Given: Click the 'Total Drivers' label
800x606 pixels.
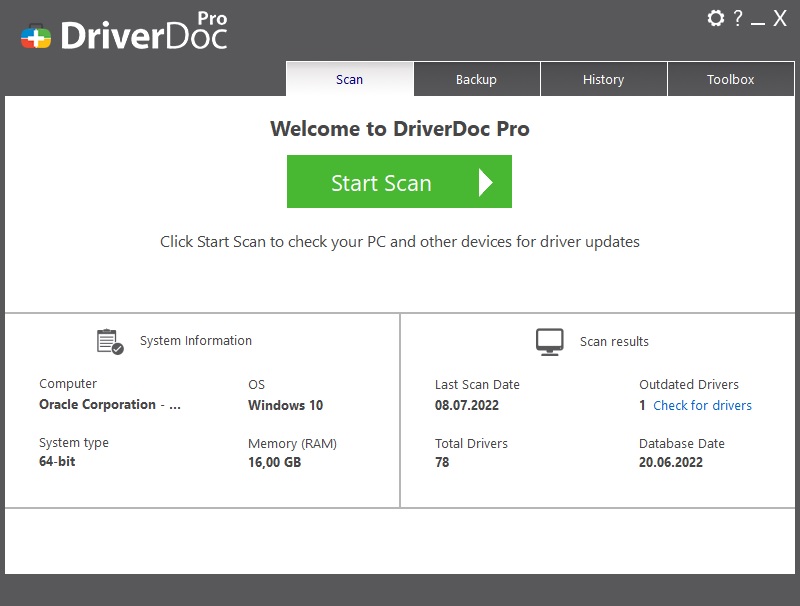Looking at the screenshot, I should [x=471, y=444].
